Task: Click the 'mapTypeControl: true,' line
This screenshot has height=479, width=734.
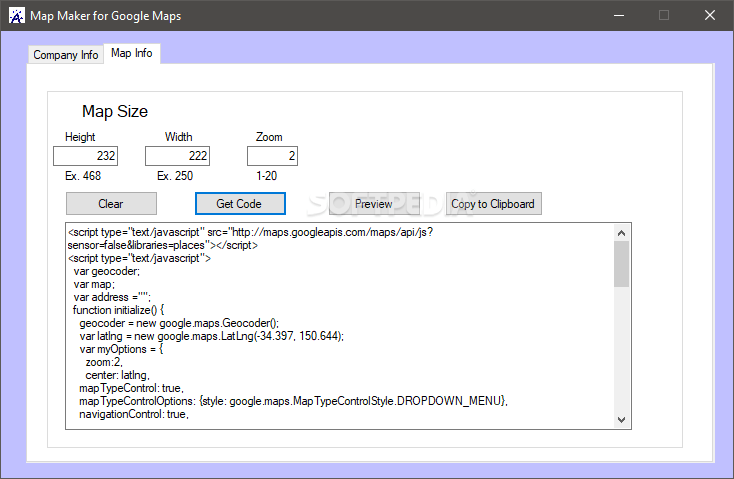Action: coord(131,388)
